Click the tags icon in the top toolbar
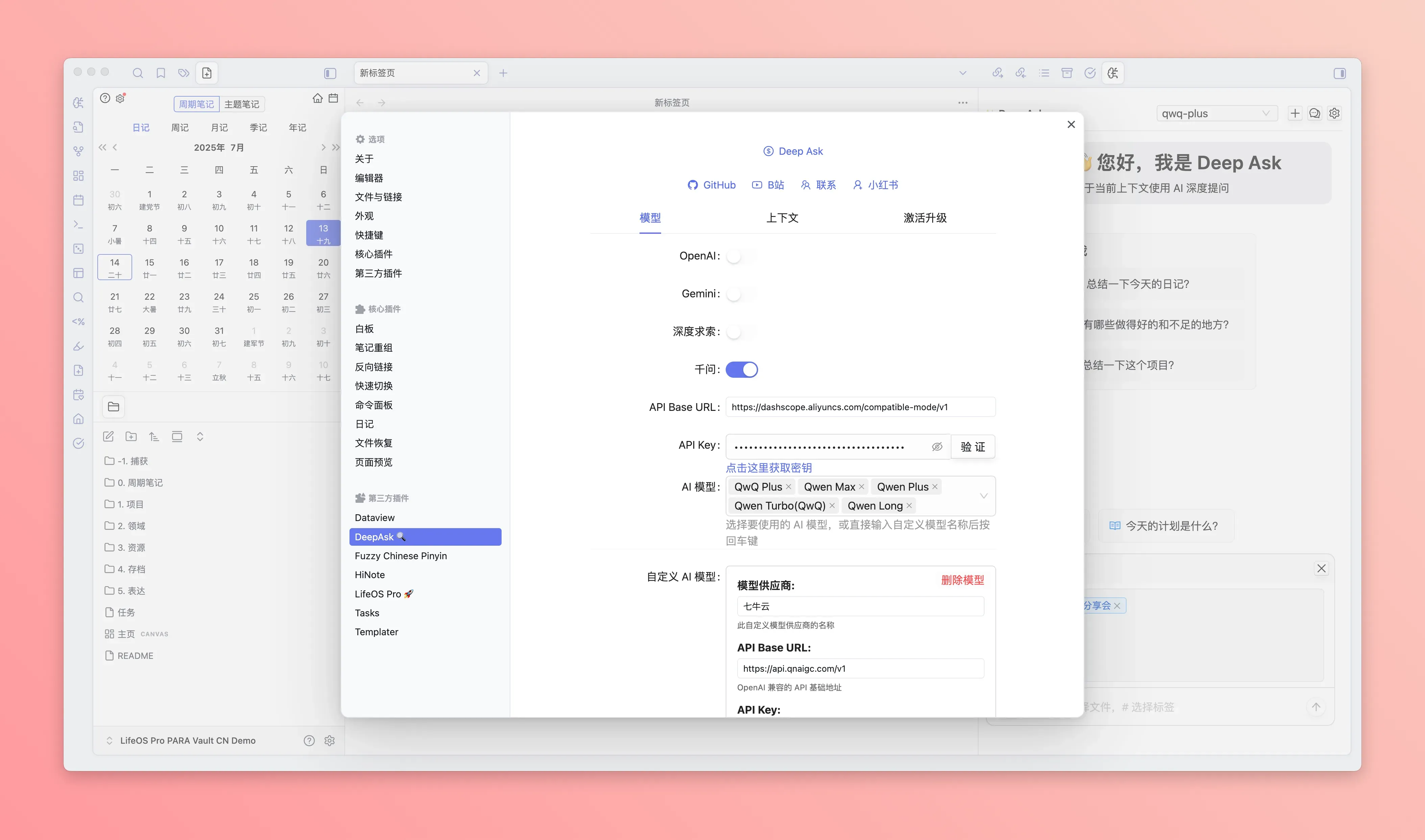Screen dimensions: 1425x840 pyautogui.click(x=184, y=73)
